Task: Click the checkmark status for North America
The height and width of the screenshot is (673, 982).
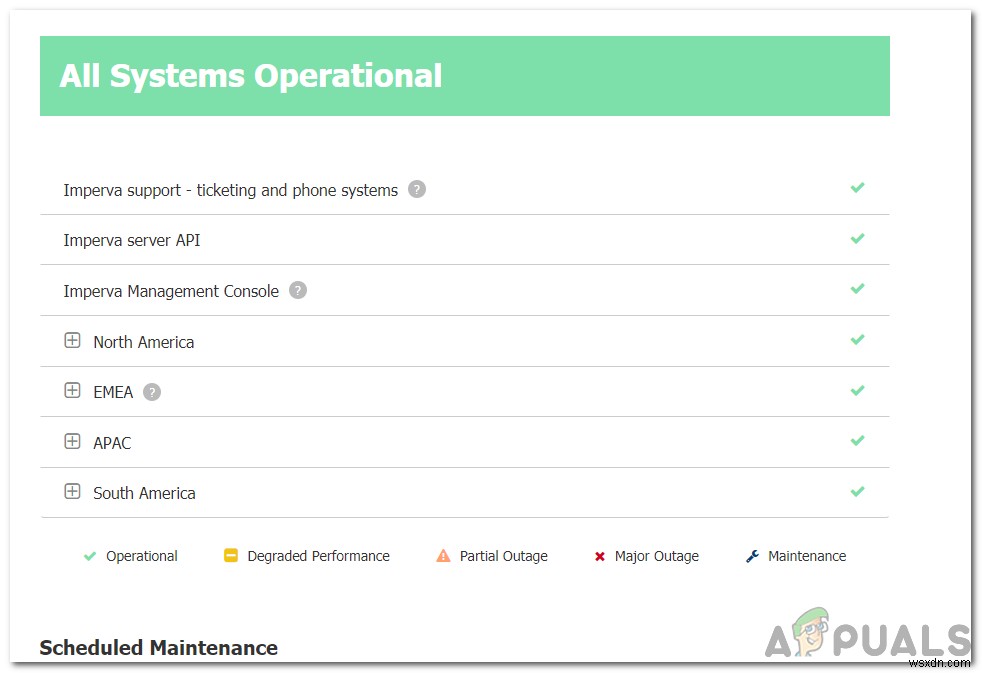Action: (857, 339)
